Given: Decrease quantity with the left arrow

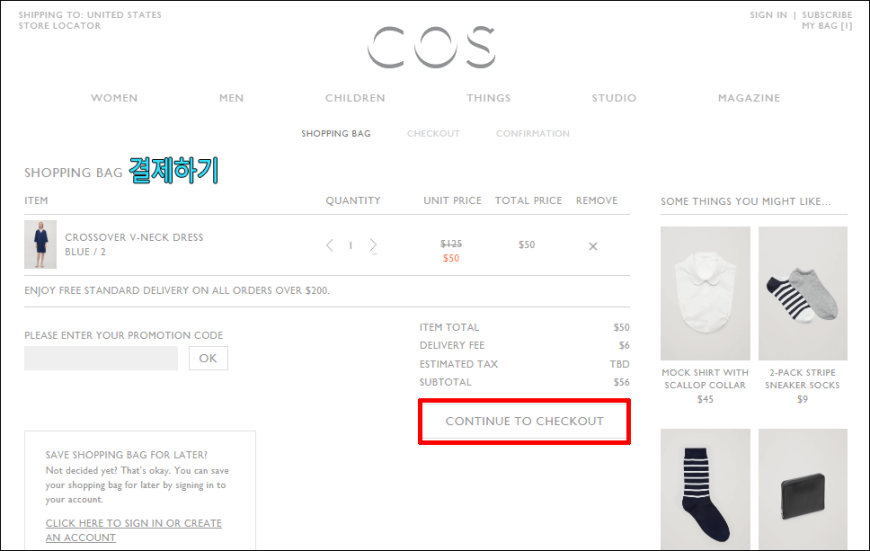Looking at the screenshot, I should tap(330, 245).
